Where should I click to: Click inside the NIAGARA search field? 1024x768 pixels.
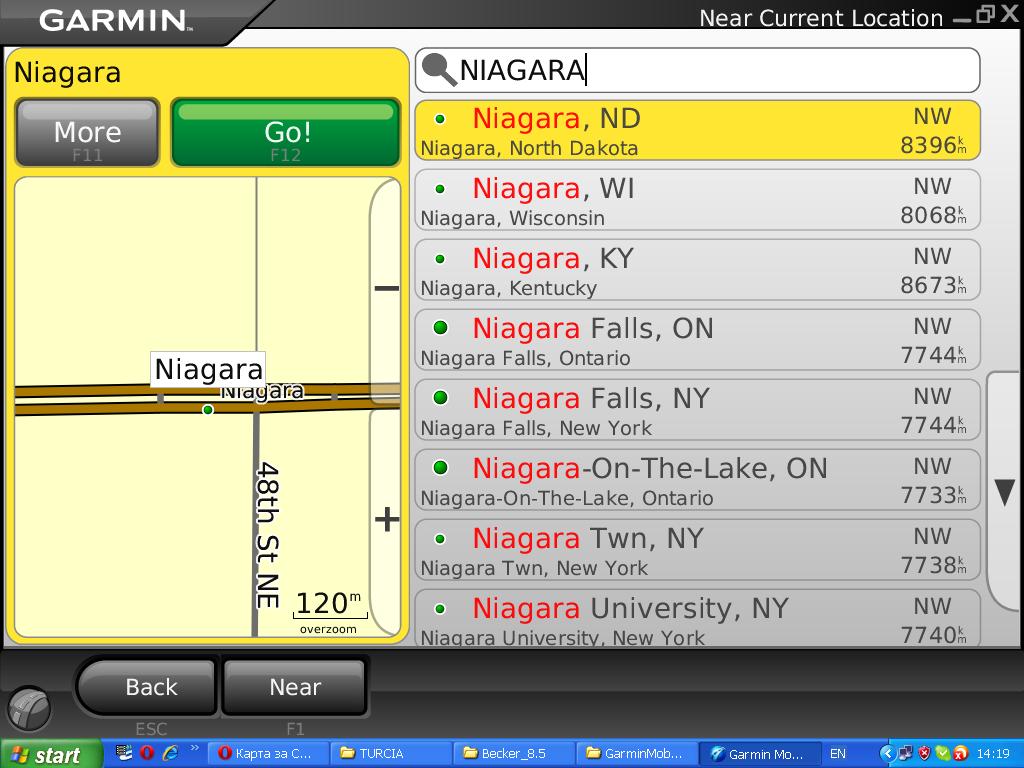click(x=697, y=70)
